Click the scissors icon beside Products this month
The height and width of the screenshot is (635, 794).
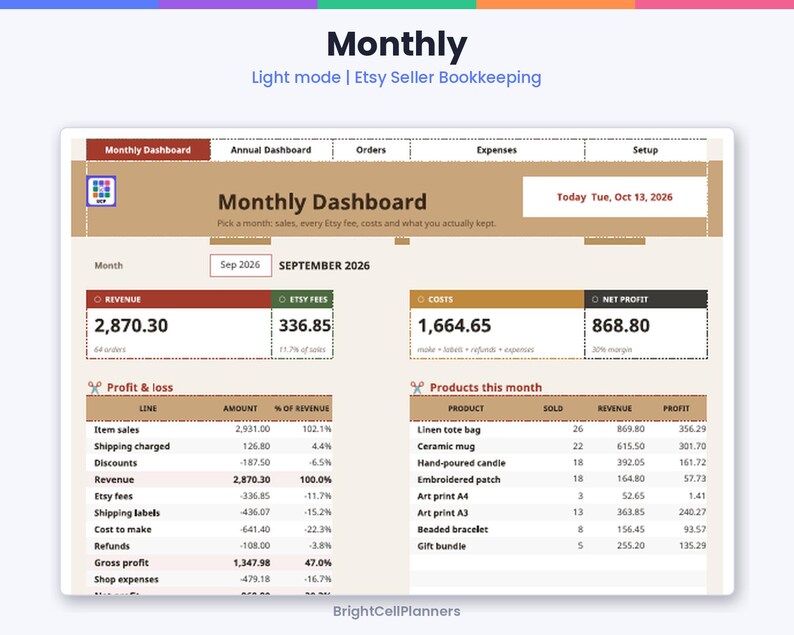(417, 387)
